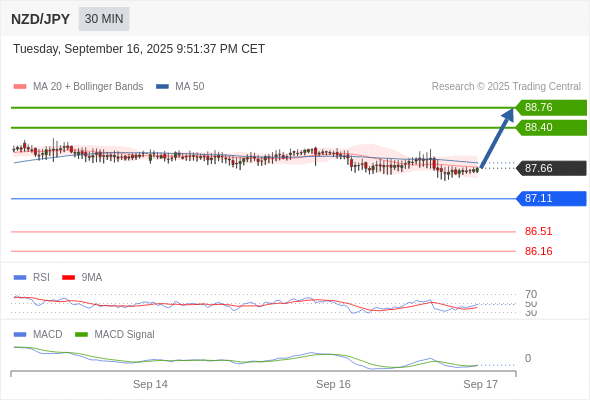This screenshot has height=400, width=590.
Task: Click the 87.11 blue pivot label
Action: [551, 198]
